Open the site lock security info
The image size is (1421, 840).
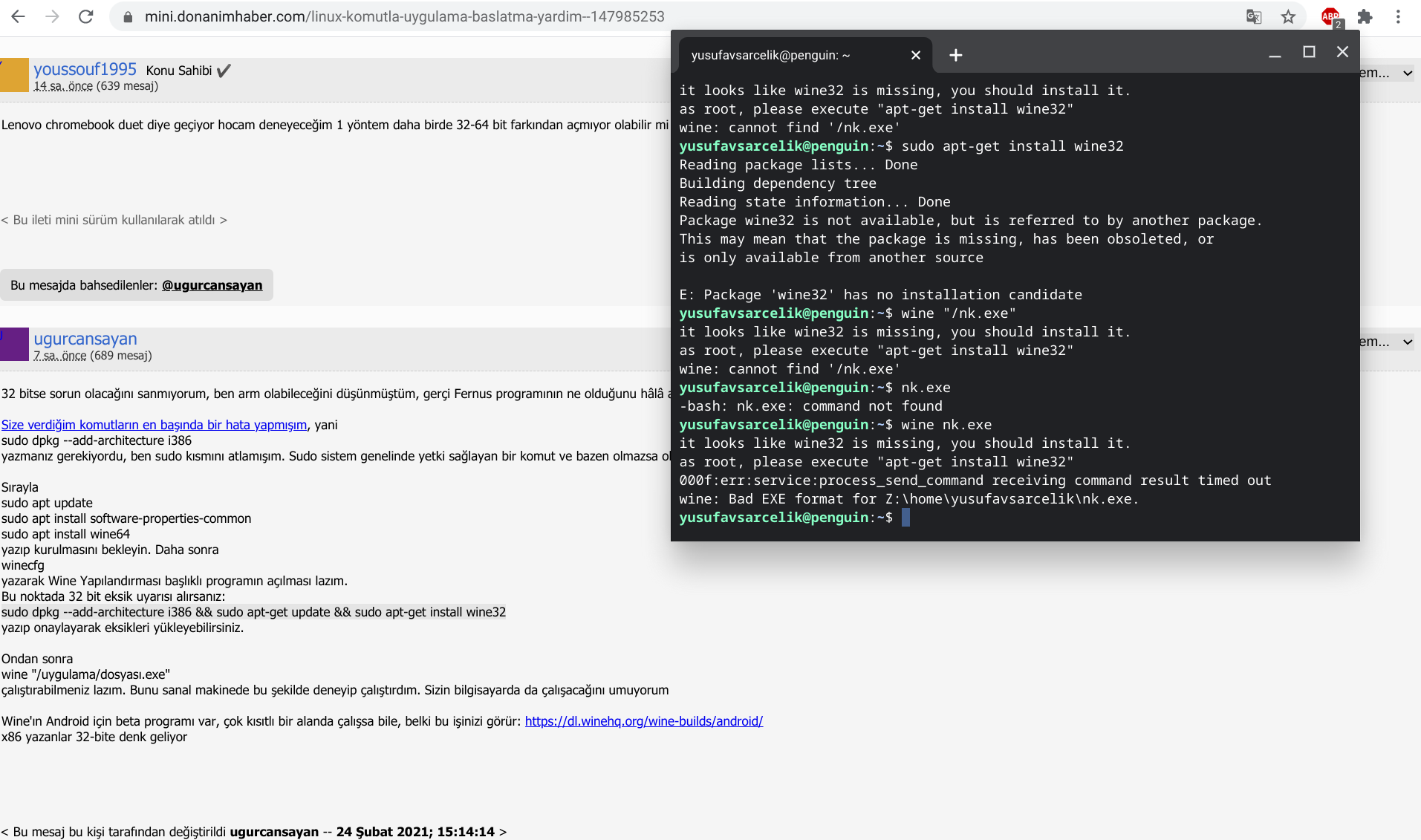tap(128, 16)
